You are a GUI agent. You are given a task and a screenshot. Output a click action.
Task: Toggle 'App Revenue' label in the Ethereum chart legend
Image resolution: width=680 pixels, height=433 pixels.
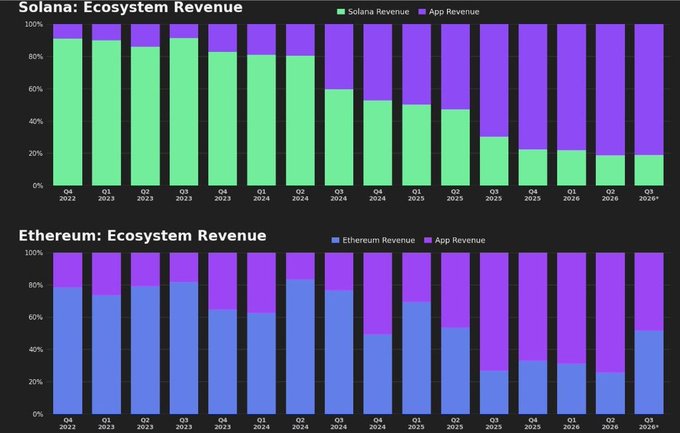(460, 240)
